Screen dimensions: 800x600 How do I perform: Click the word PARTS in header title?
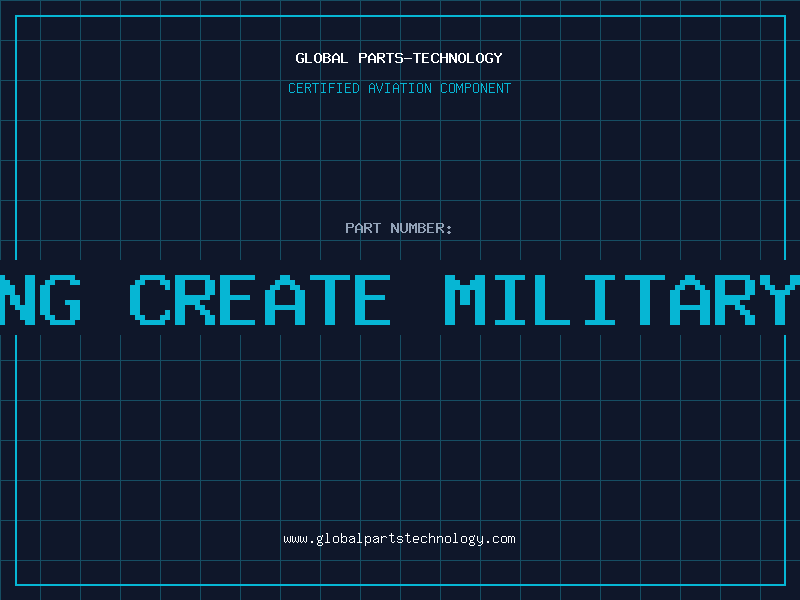[x=381, y=58]
